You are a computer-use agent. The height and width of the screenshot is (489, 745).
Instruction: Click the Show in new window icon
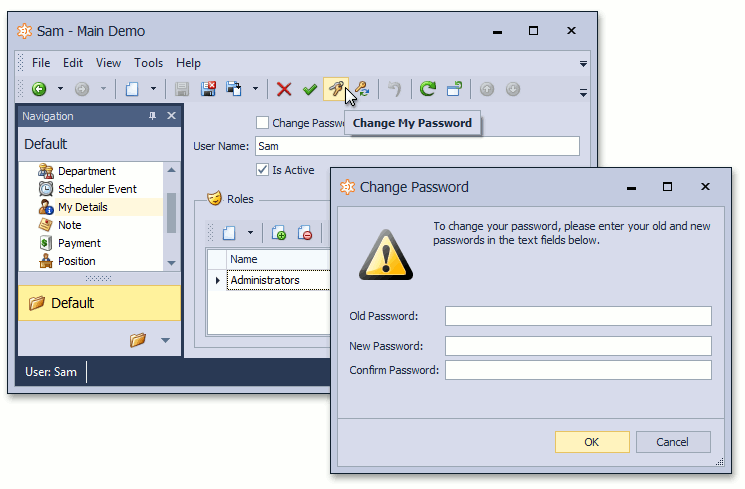point(454,89)
